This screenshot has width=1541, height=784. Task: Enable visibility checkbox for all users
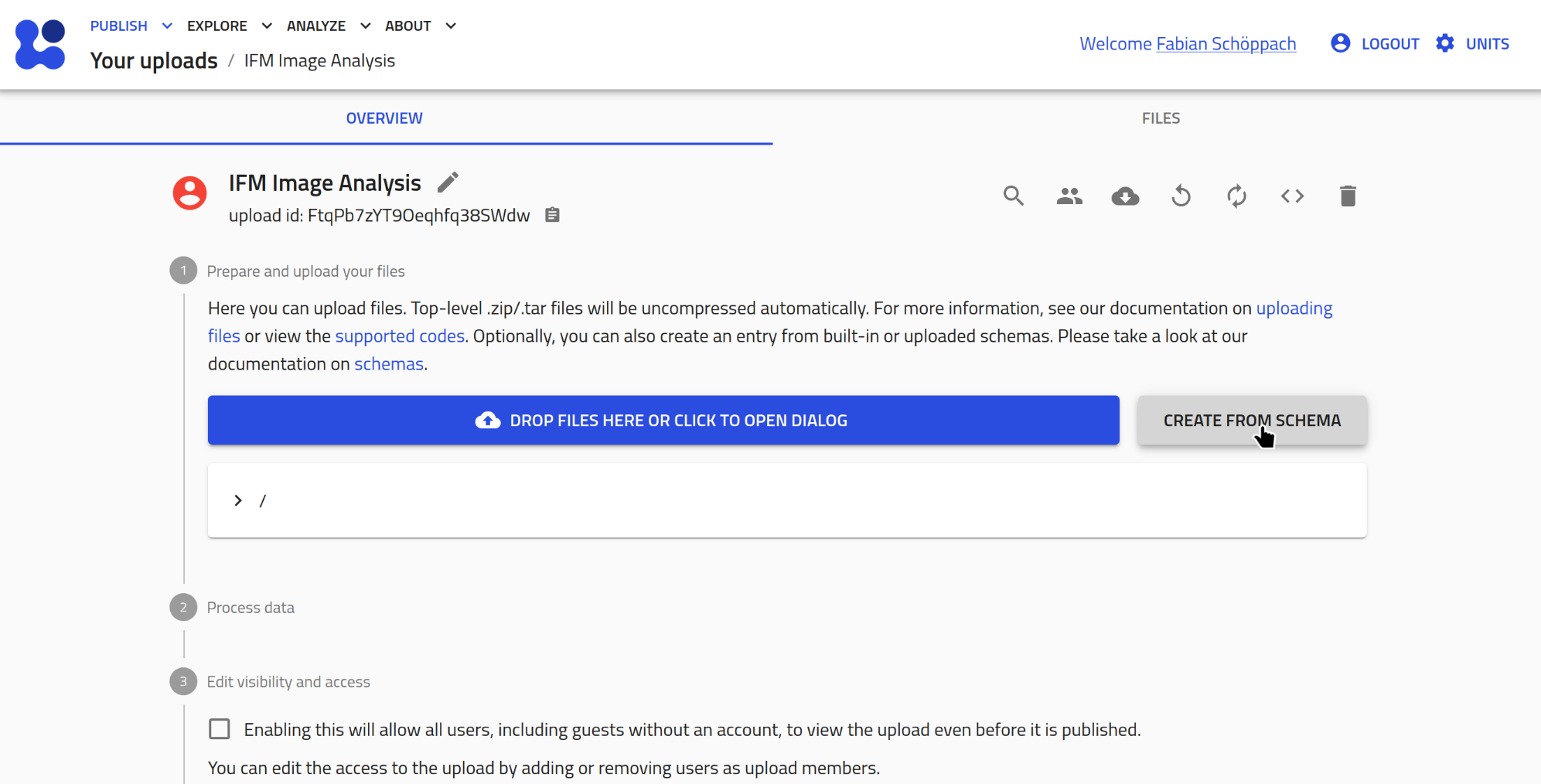pyautogui.click(x=220, y=729)
